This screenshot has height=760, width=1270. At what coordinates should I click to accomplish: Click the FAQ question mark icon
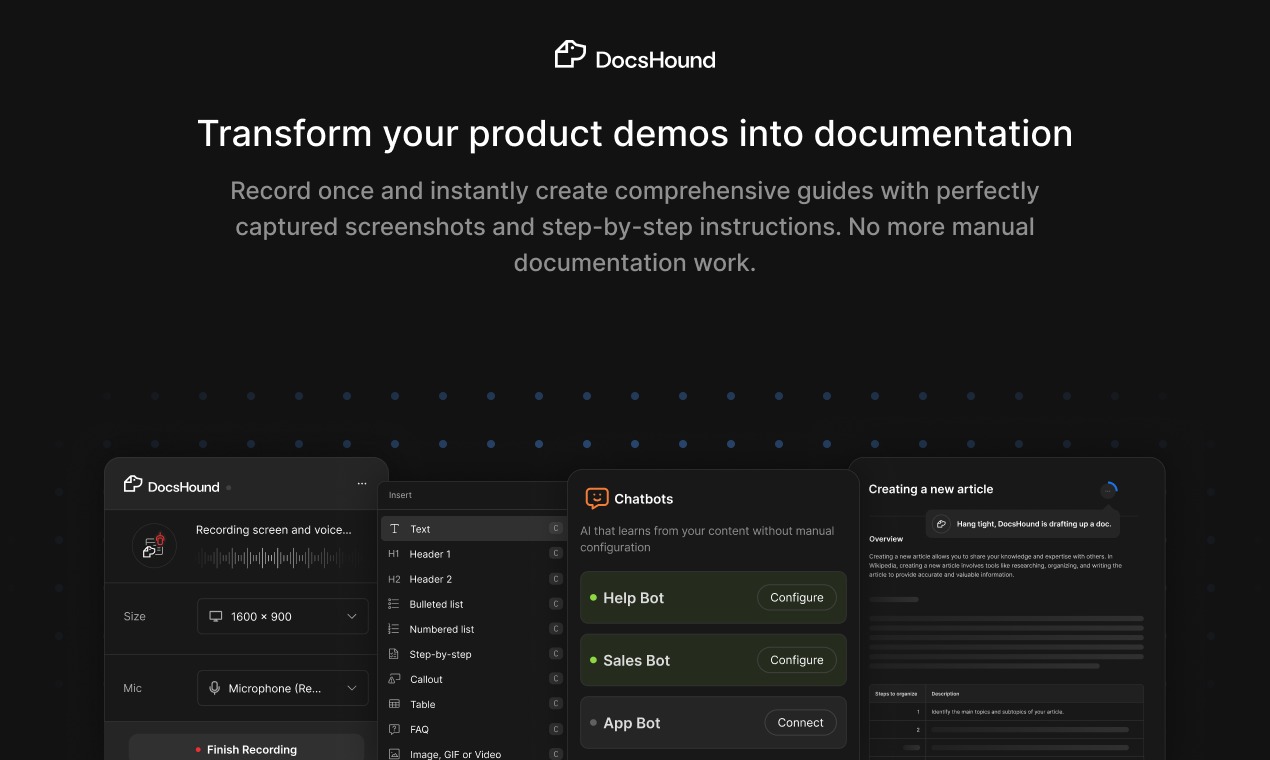pyautogui.click(x=394, y=729)
